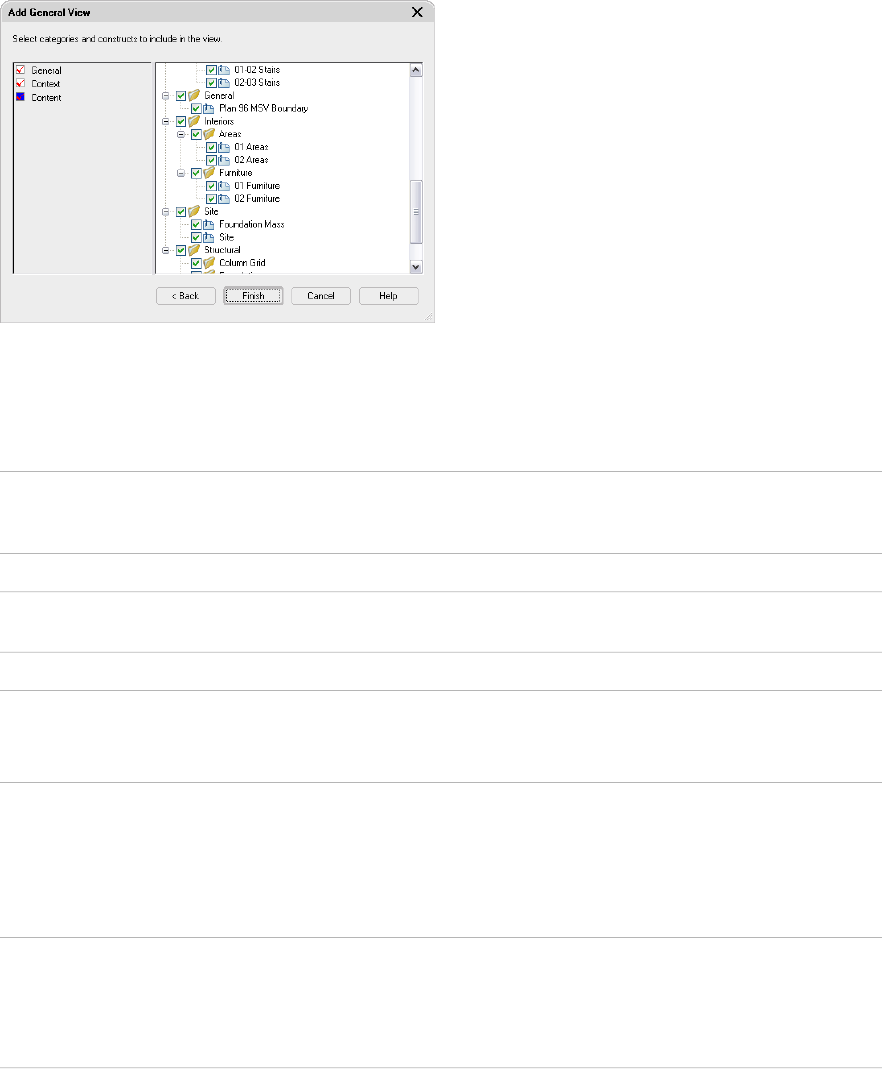
Task: Collapse the Site category node
Action: pyautogui.click(x=166, y=212)
